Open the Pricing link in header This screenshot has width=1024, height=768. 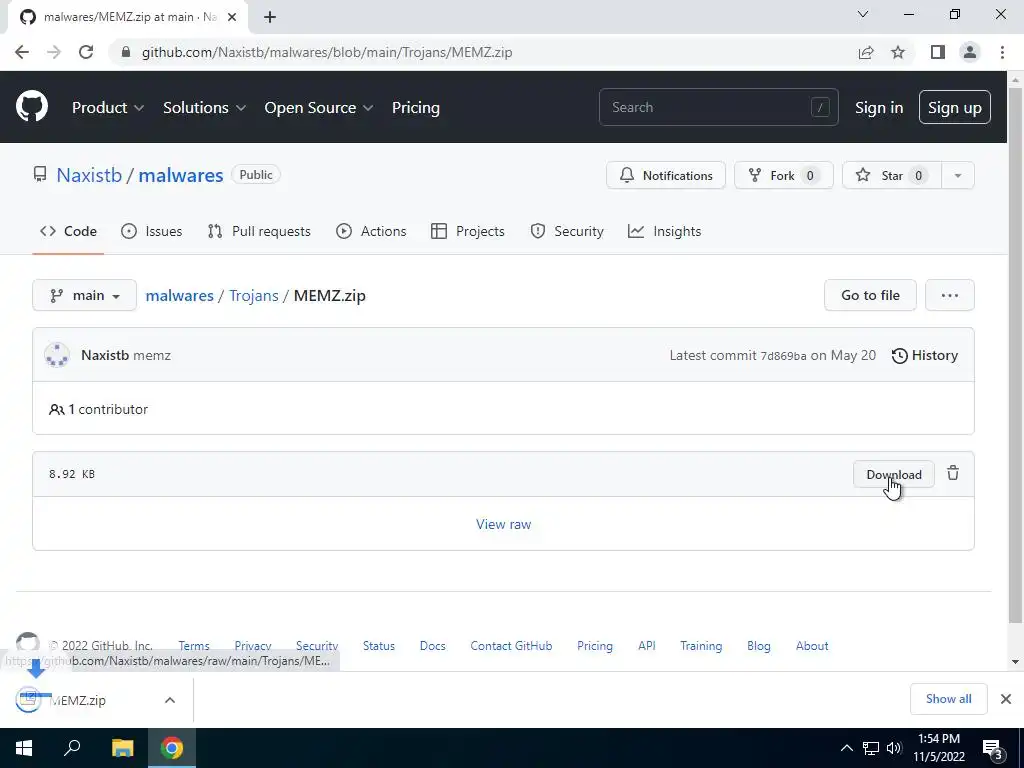(x=415, y=107)
